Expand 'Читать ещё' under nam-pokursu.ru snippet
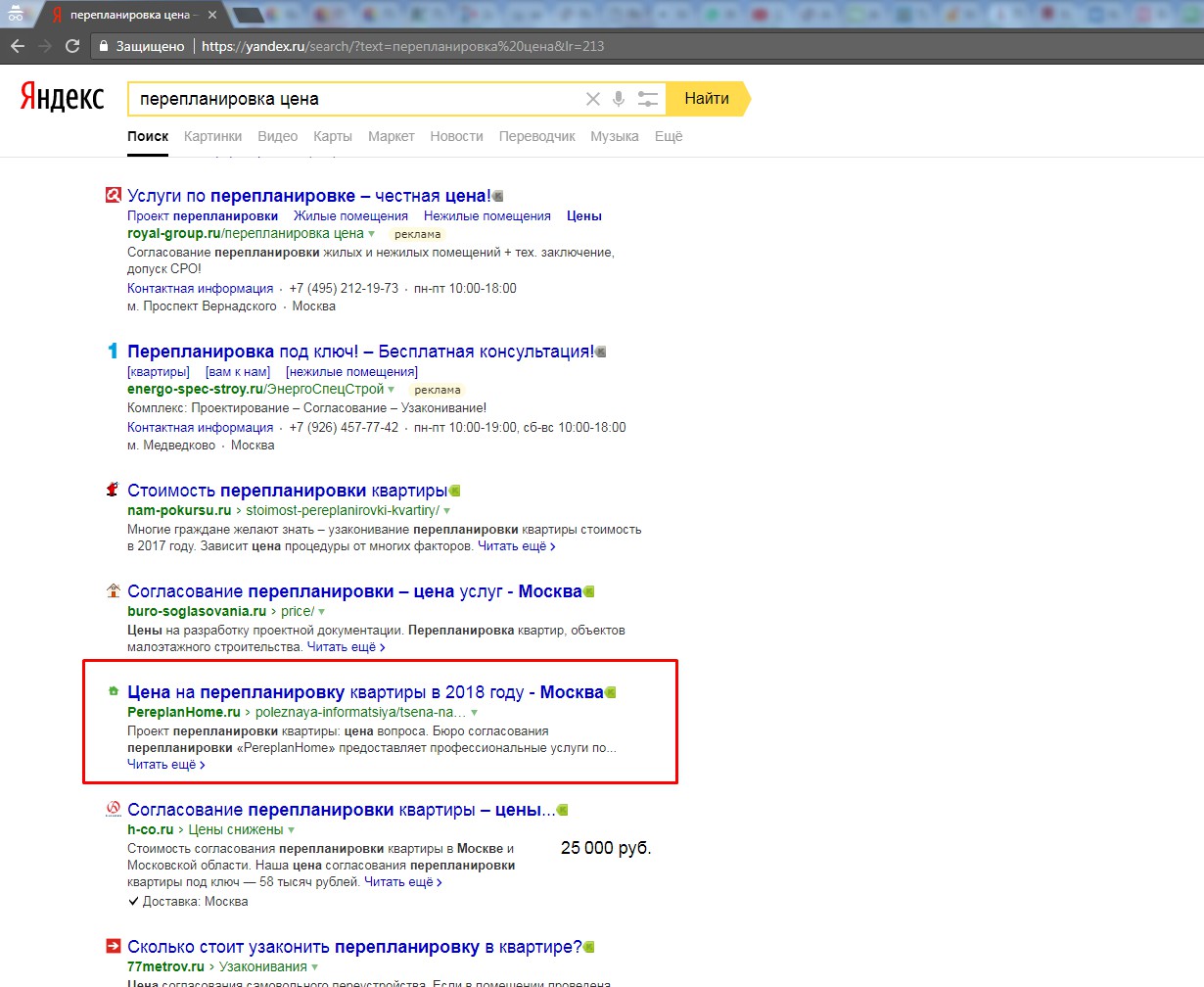 516,546
